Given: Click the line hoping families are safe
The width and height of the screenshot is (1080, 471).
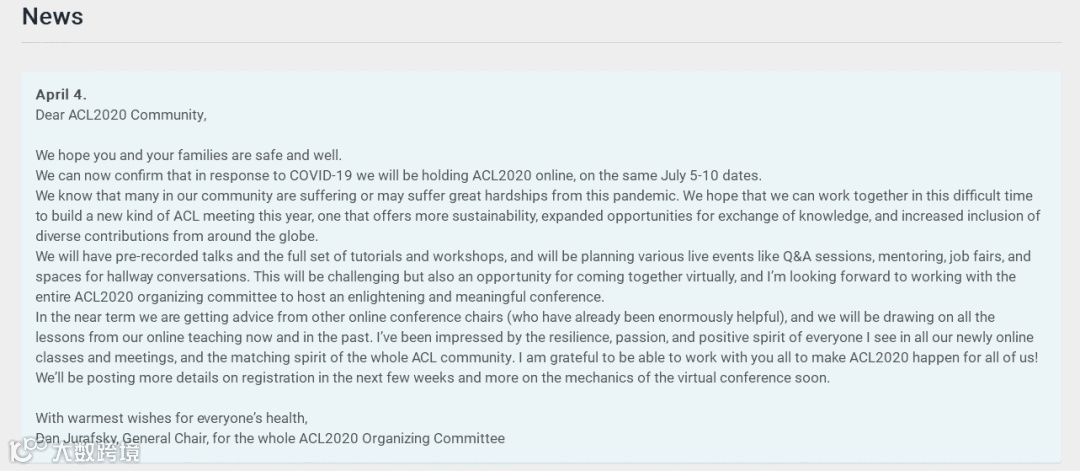Looking at the screenshot, I should click(189, 156).
